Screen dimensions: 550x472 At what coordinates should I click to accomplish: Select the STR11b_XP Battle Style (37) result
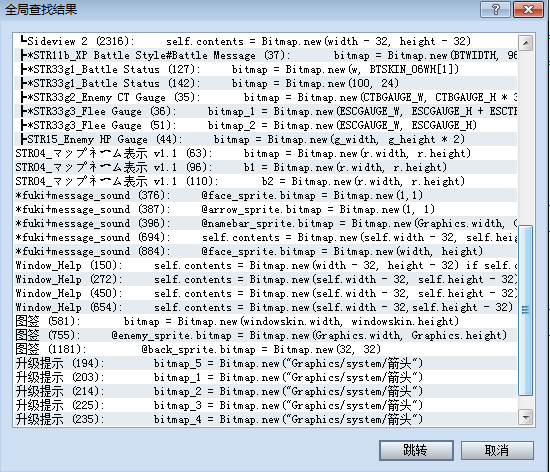click(266, 55)
